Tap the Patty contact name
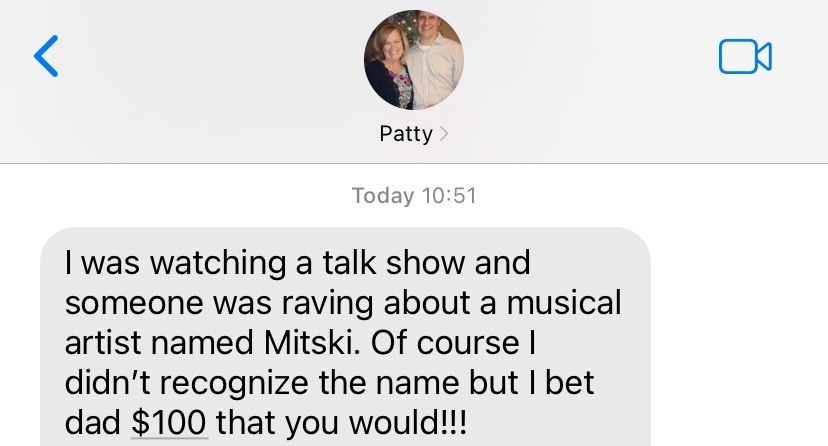 (x=406, y=134)
